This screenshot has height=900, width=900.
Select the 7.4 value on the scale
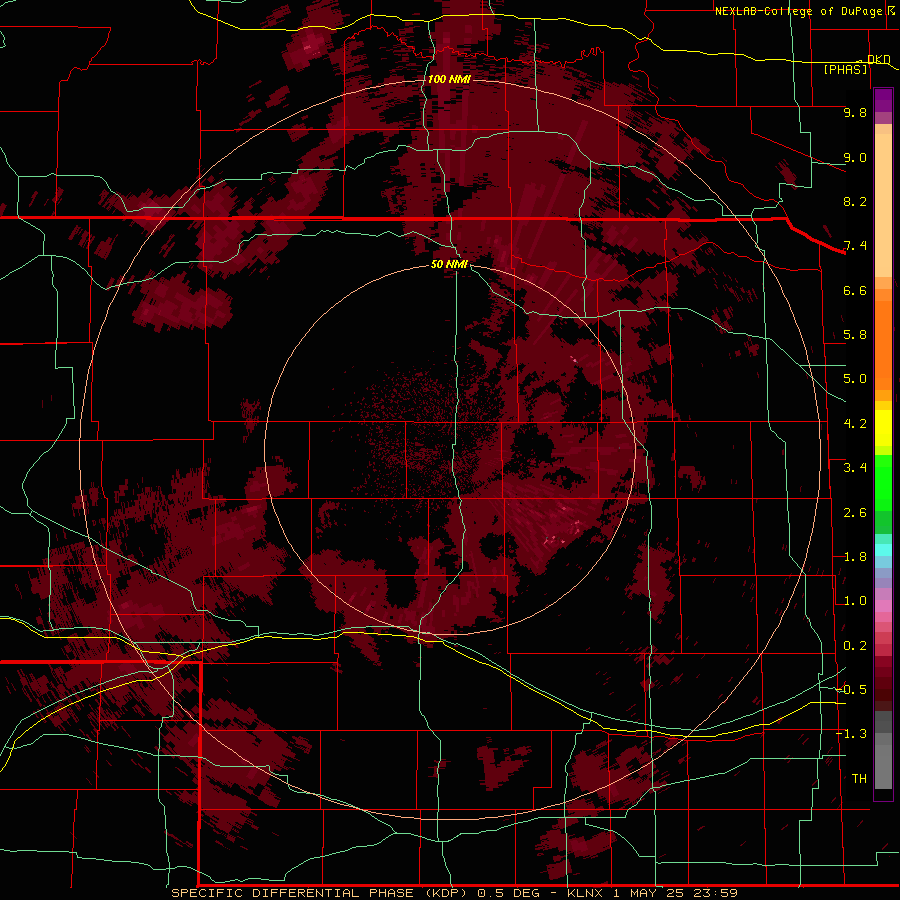point(855,246)
